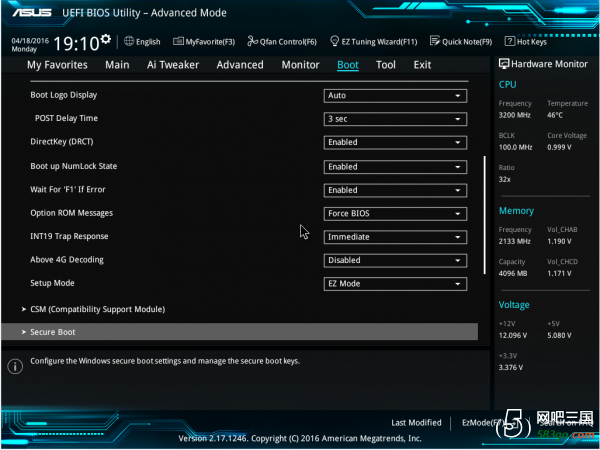The height and width of the screenshot is (450, 600).
Task: Click the BCLK 100.0 MHz value
Action: pos(515,147)
